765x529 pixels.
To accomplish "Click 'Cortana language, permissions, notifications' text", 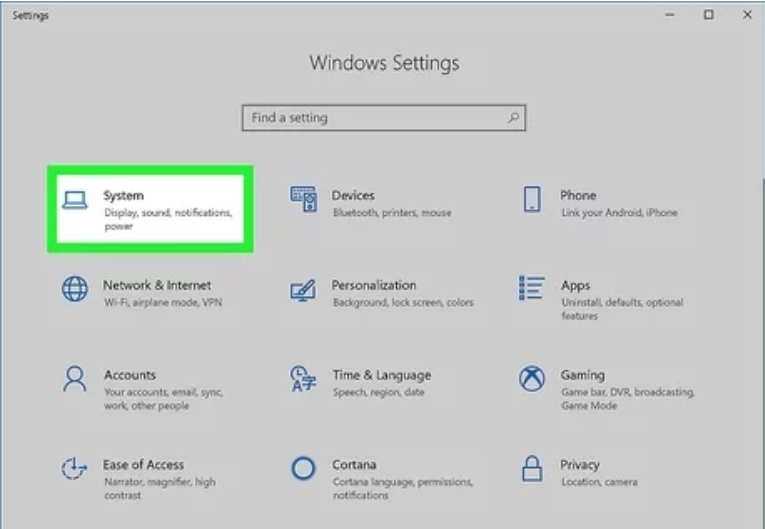I will 403,488.
